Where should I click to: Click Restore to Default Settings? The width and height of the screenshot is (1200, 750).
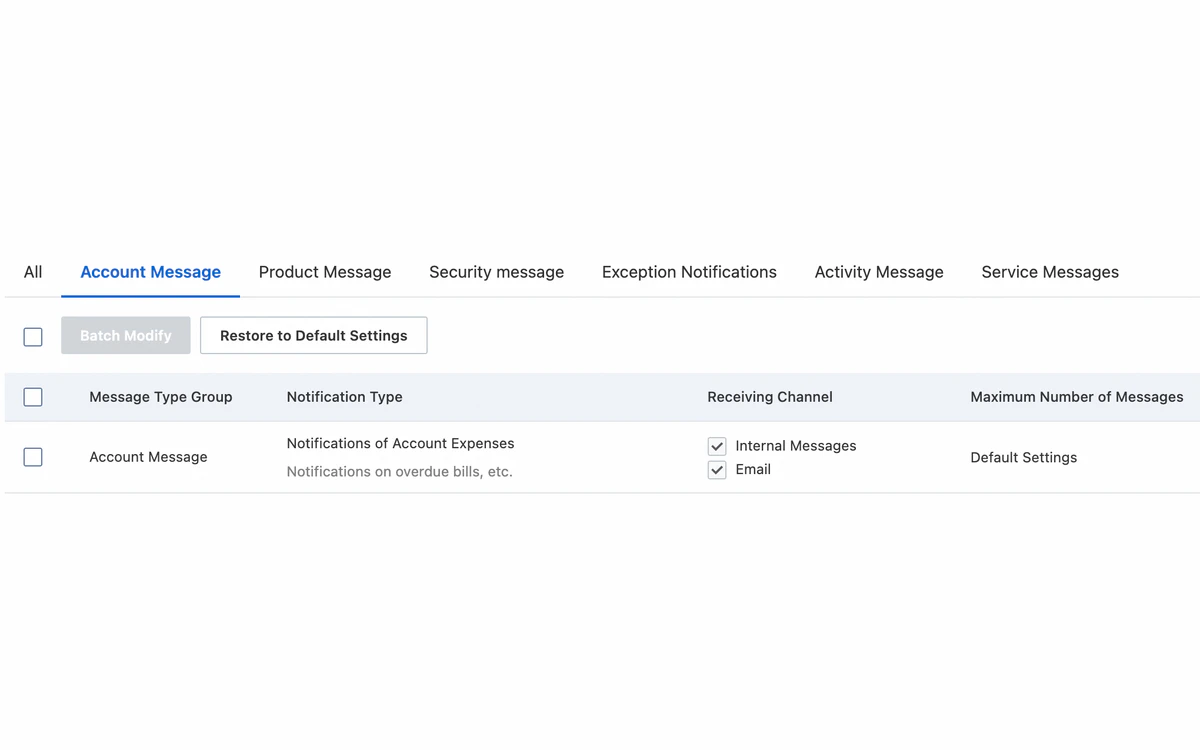[314, 335]
